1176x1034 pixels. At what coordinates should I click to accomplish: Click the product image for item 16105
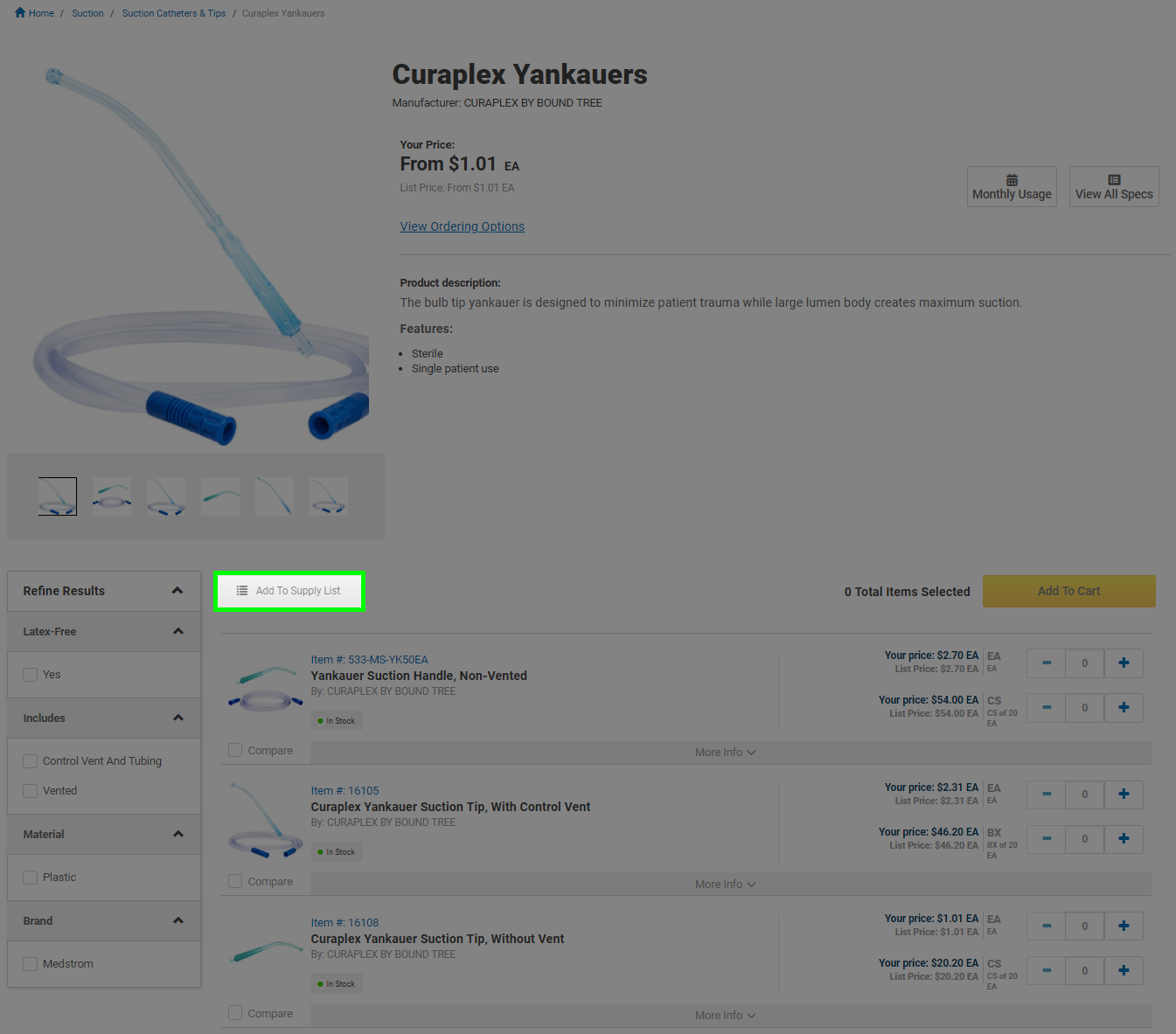coord(266,821)
